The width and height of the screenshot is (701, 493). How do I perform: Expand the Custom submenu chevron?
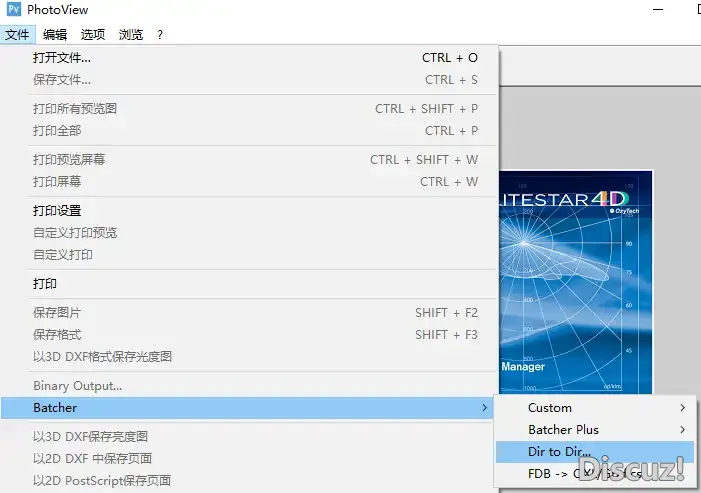pos(683,408)
